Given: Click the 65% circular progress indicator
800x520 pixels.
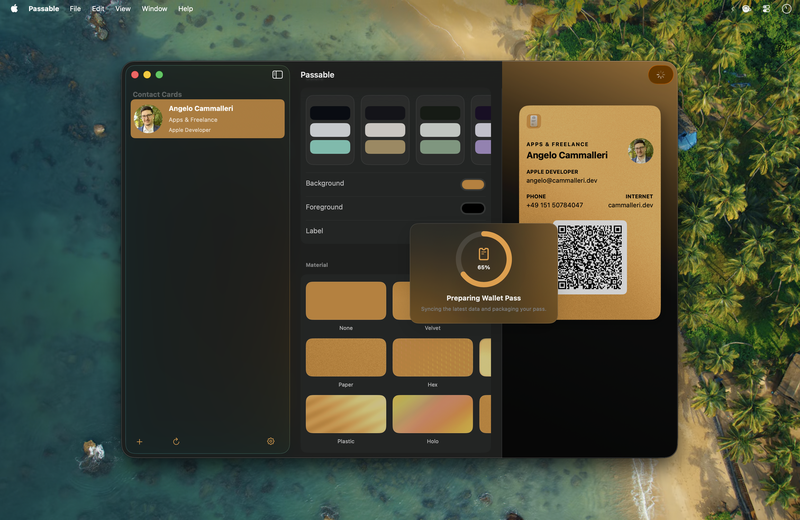Looking at the screenshot, I should coord(484,259).
